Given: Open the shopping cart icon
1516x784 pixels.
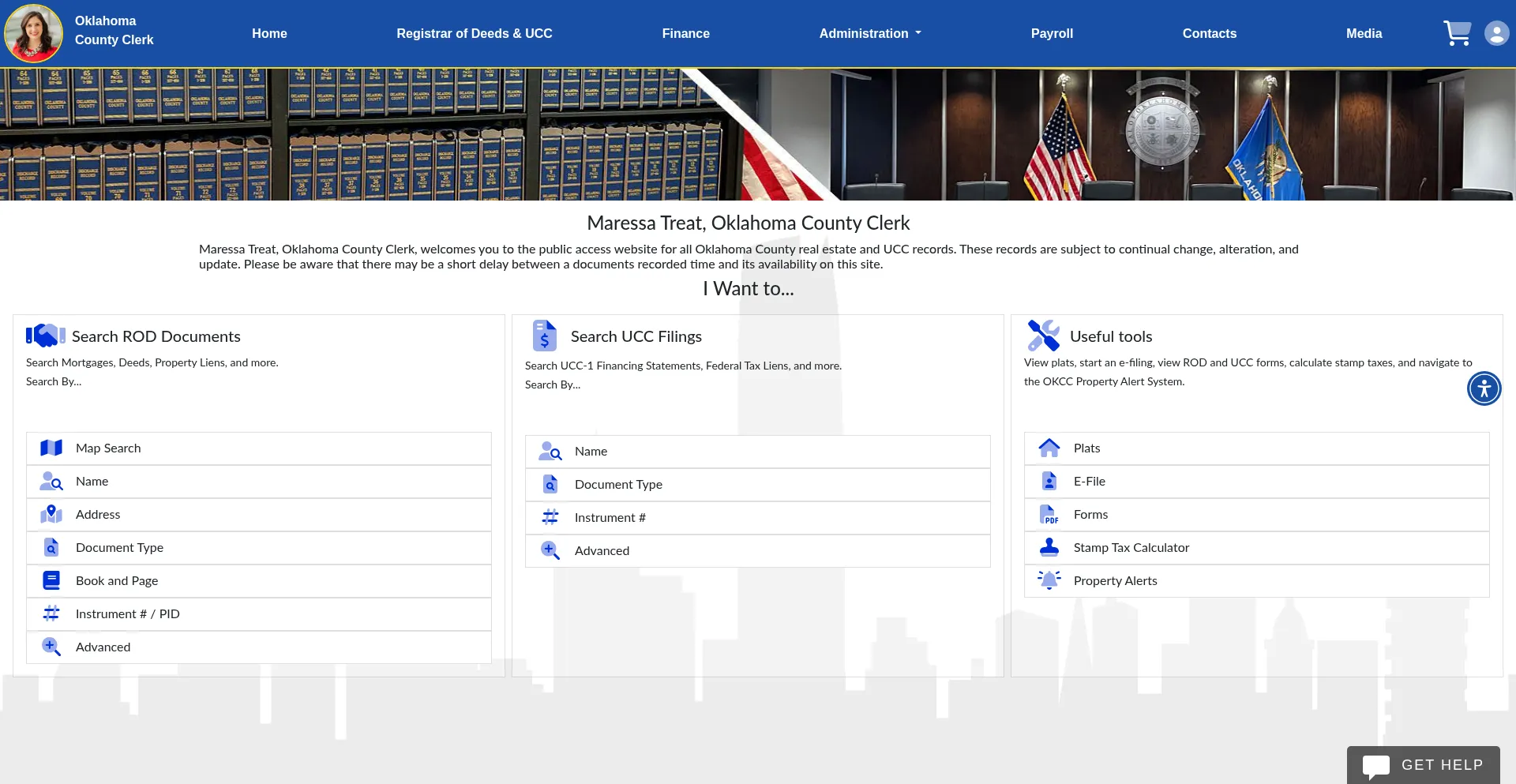Looking at the screenshot, I should [1457, 33].
